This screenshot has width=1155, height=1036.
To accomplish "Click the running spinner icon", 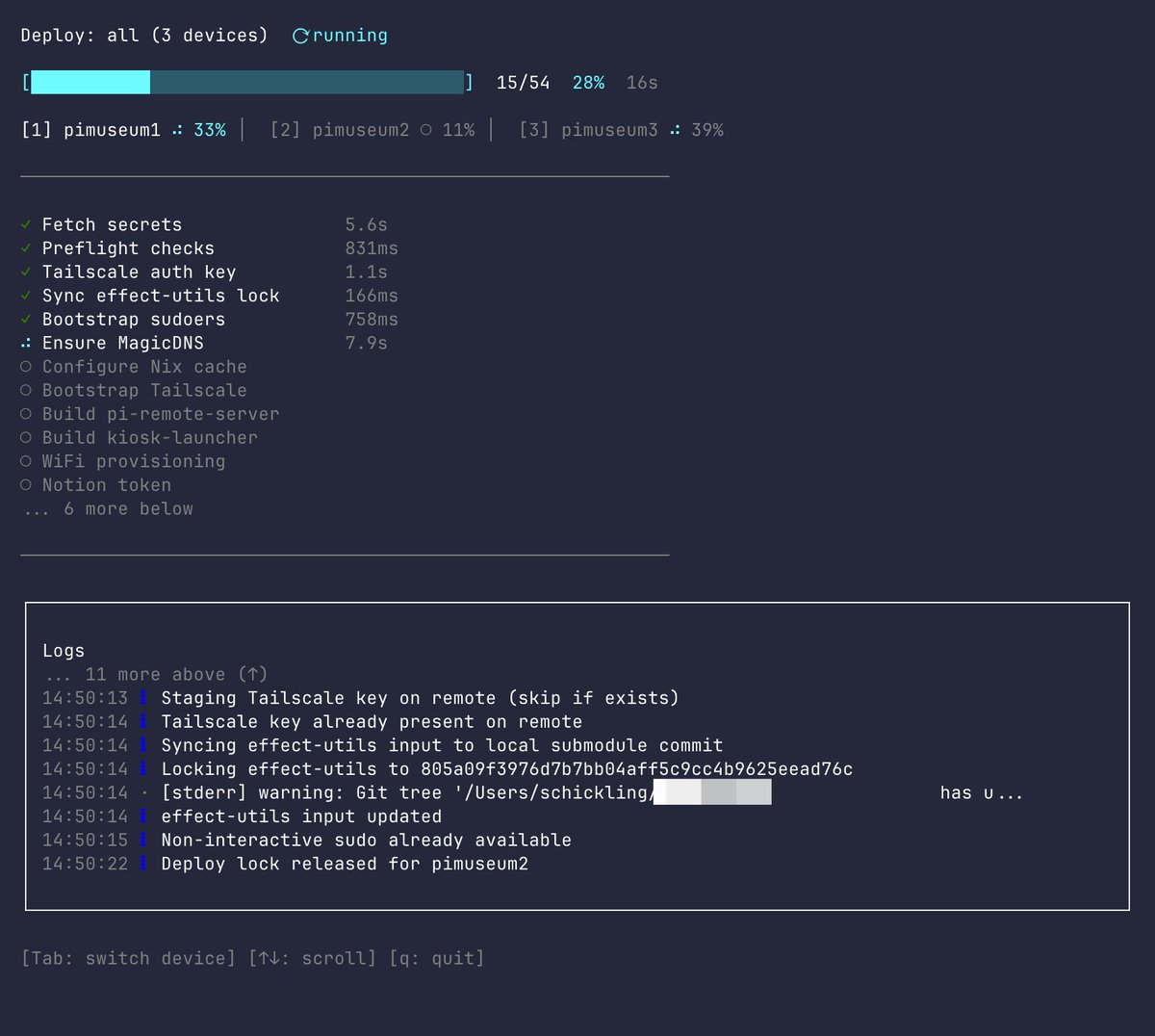I will [x=300, y=36].
